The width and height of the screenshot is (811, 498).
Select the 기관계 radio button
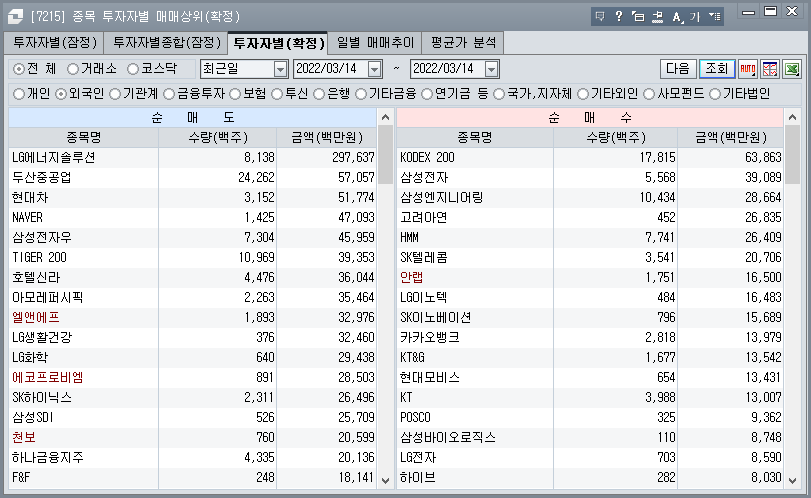pyautogui.click(x=115, y=94)
